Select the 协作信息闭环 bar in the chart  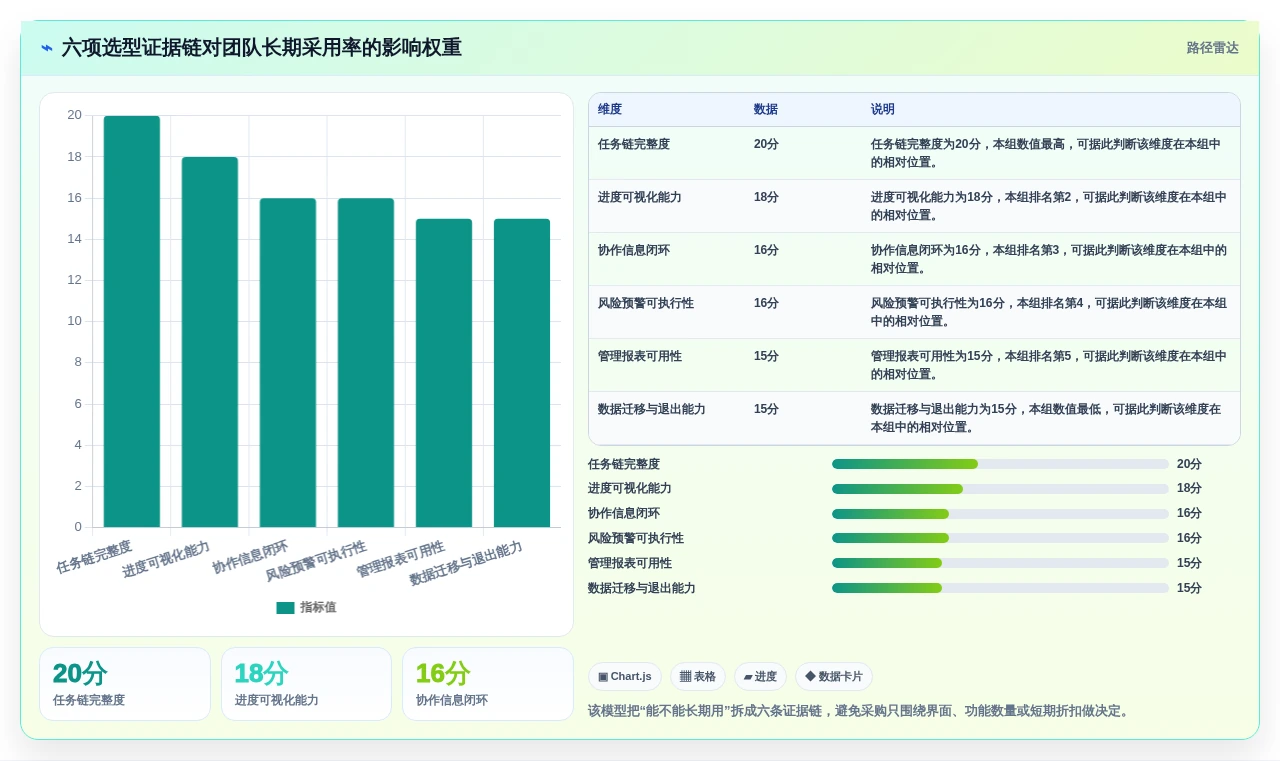coord(288,363)
